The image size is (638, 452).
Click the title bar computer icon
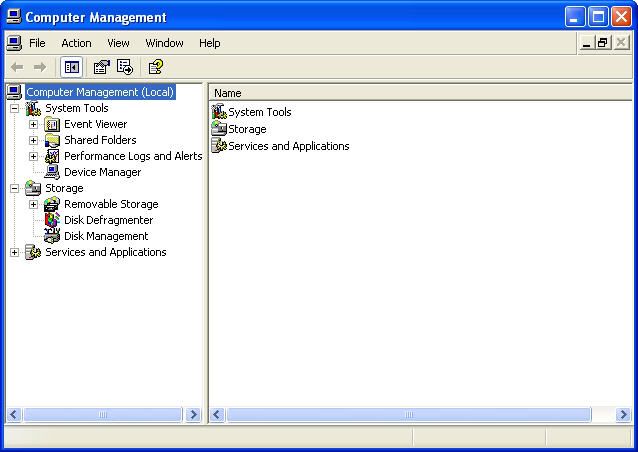coord(14,17)
